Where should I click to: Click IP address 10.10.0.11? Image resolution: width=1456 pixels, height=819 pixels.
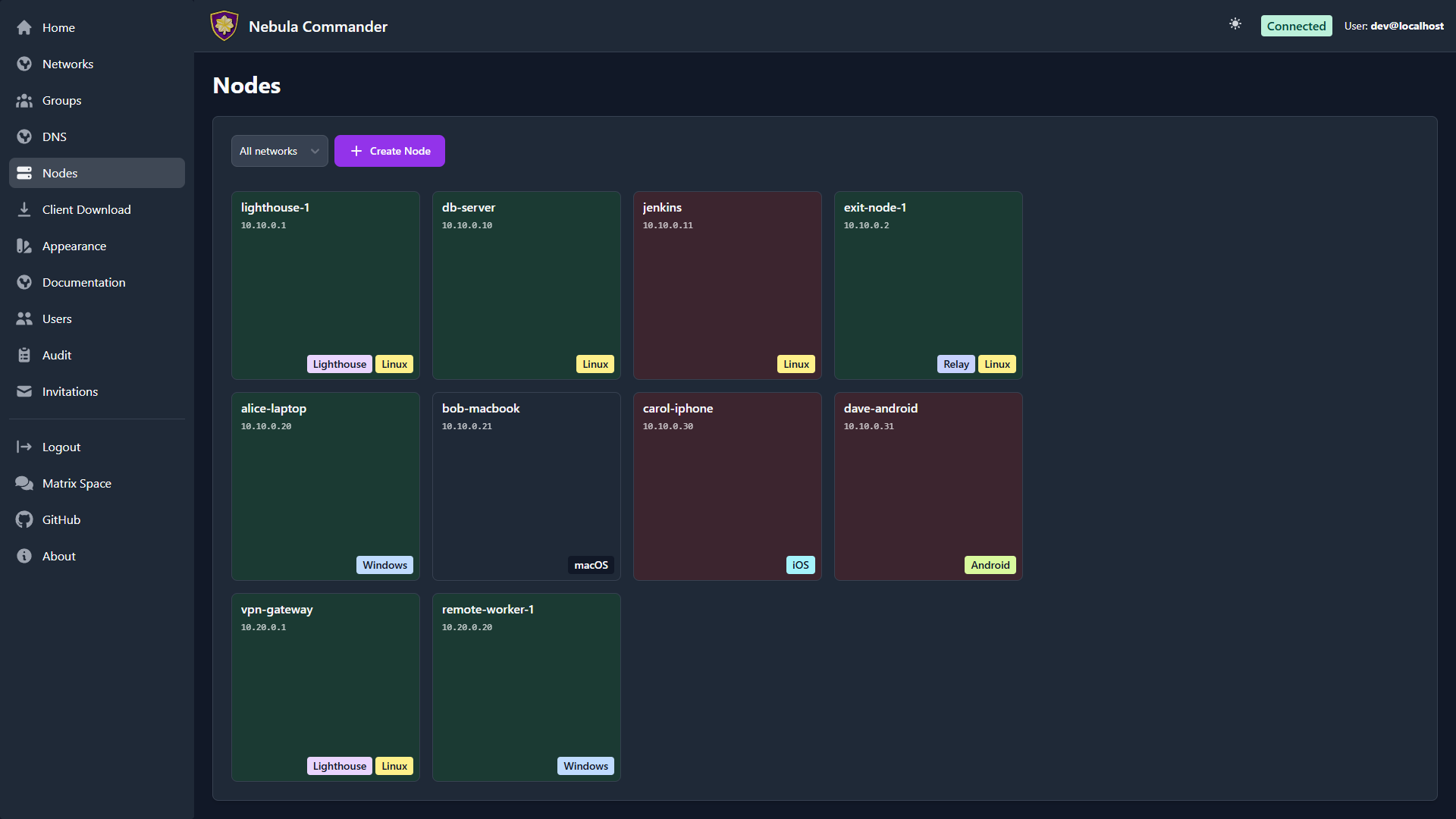(x=668, y=225)
